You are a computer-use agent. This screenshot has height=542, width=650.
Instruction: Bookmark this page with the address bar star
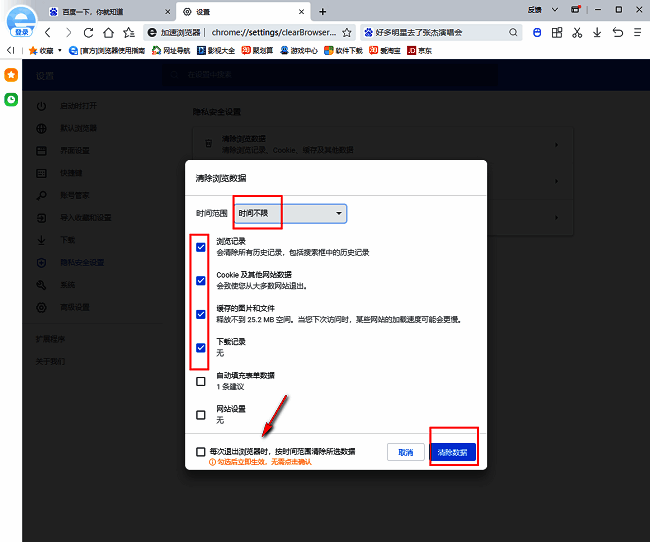coord(347,32)
